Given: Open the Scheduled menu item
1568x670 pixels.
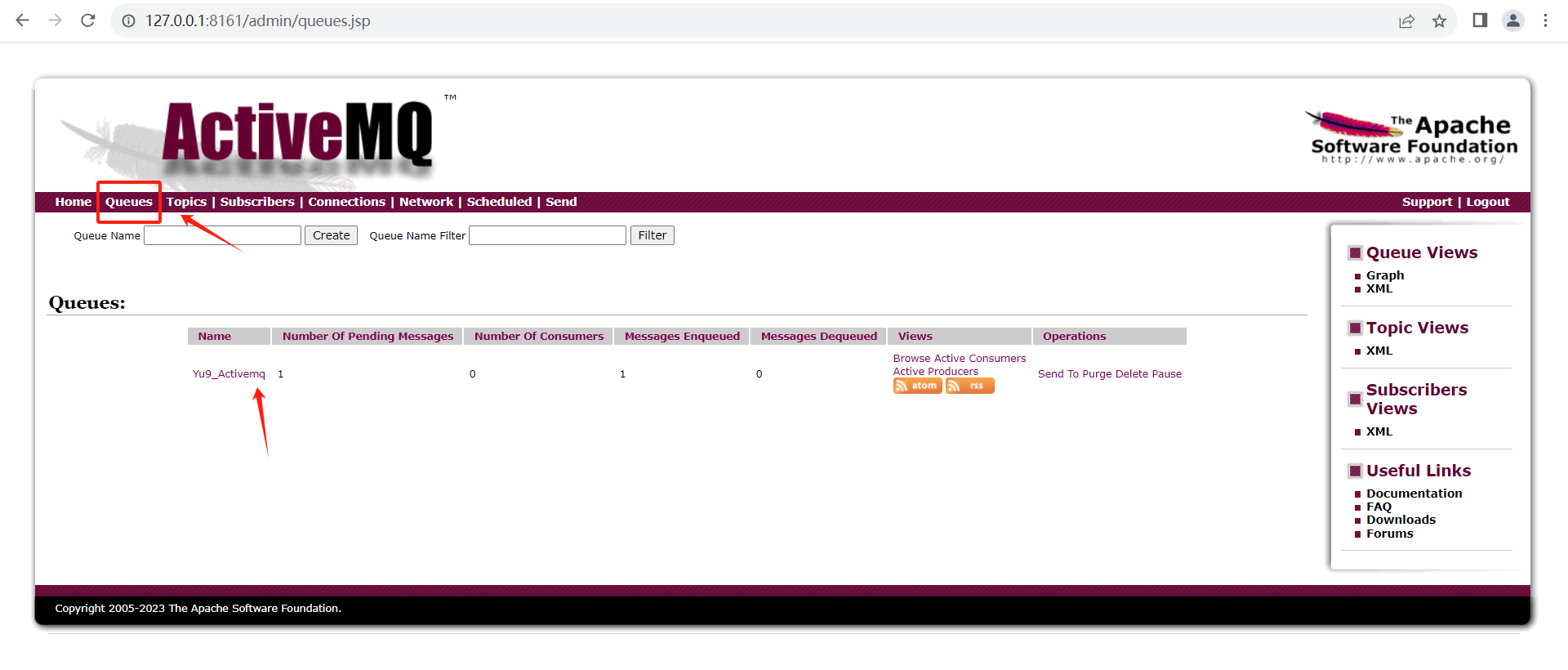Looking at the screenshot, I should (x=499, y=202).
